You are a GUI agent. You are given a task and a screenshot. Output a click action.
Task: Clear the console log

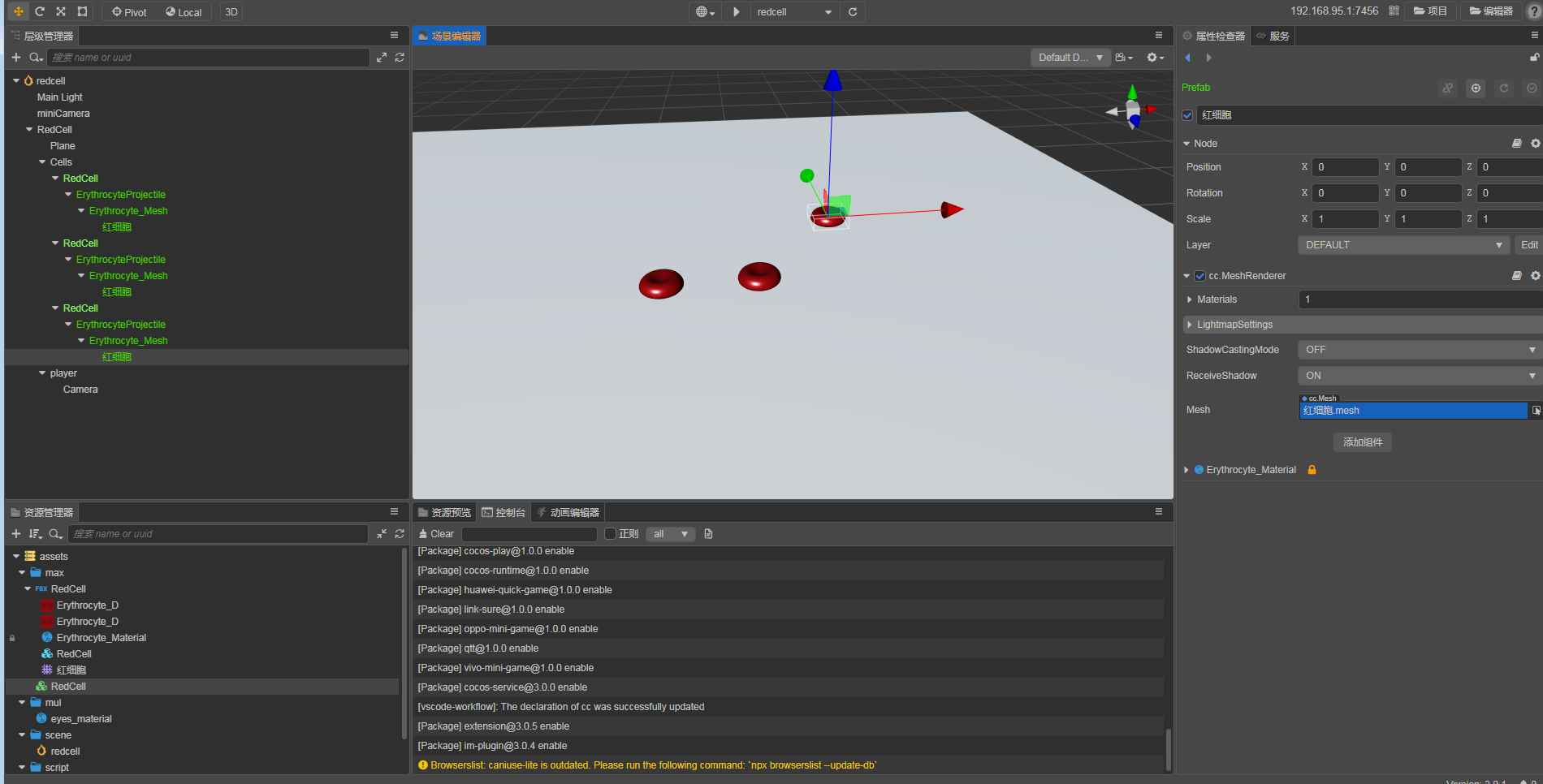(x=436, y=534)
